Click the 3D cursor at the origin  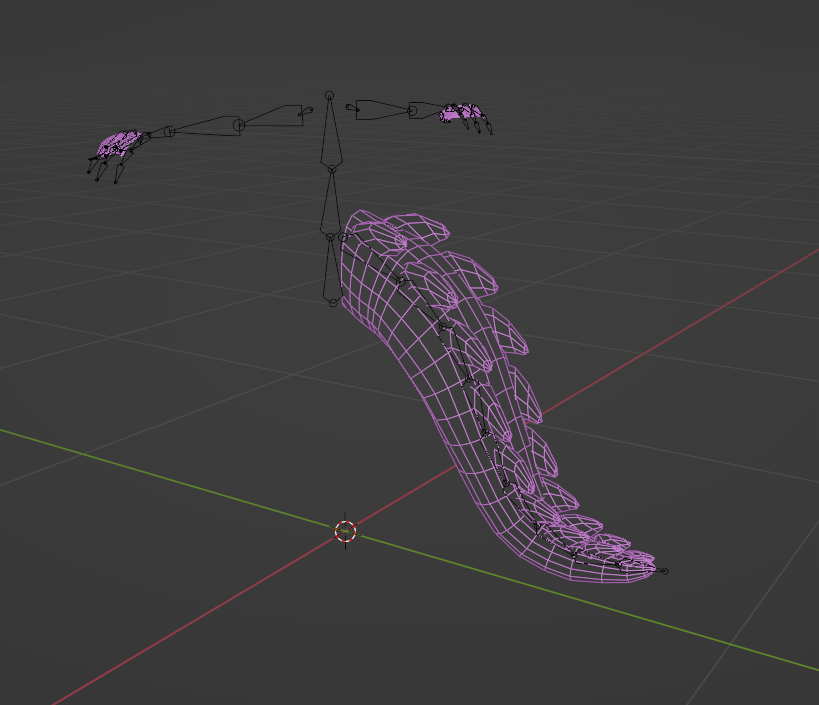(345, 531)
